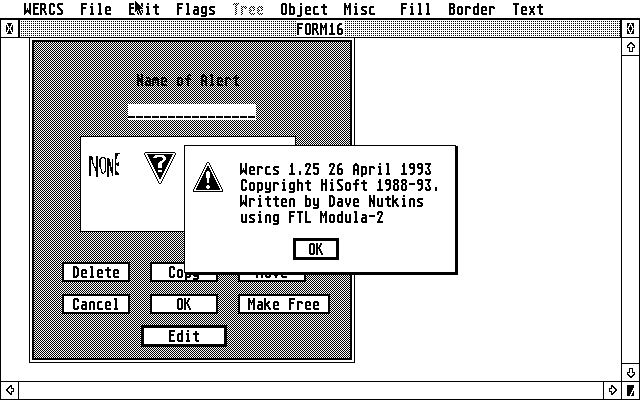Click the Make Free button
Screen dimensions: 640x400
[284, 304]
